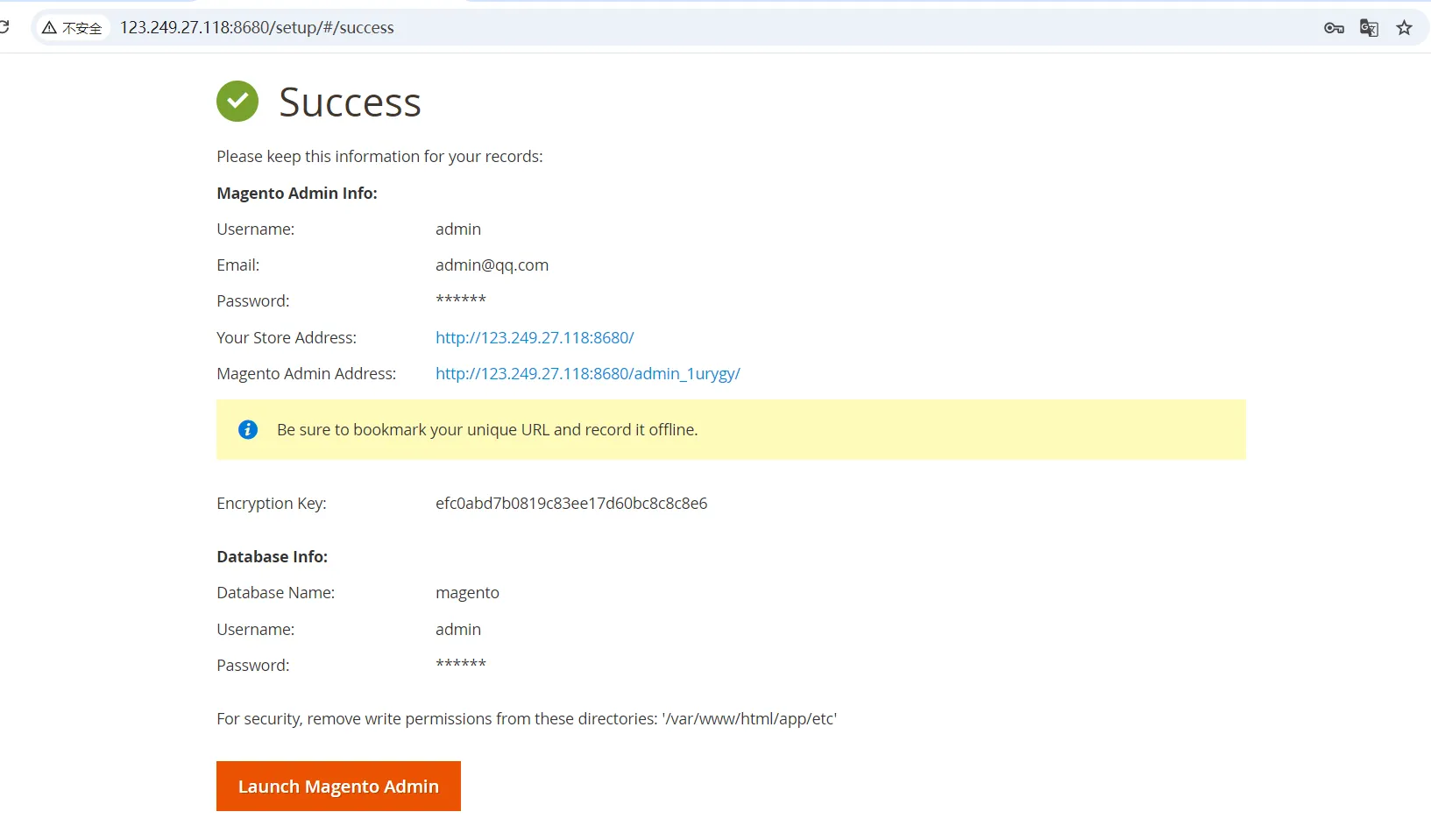
Task: Bookmark this page with the star icon
Action: click(x=1405, y=28)
